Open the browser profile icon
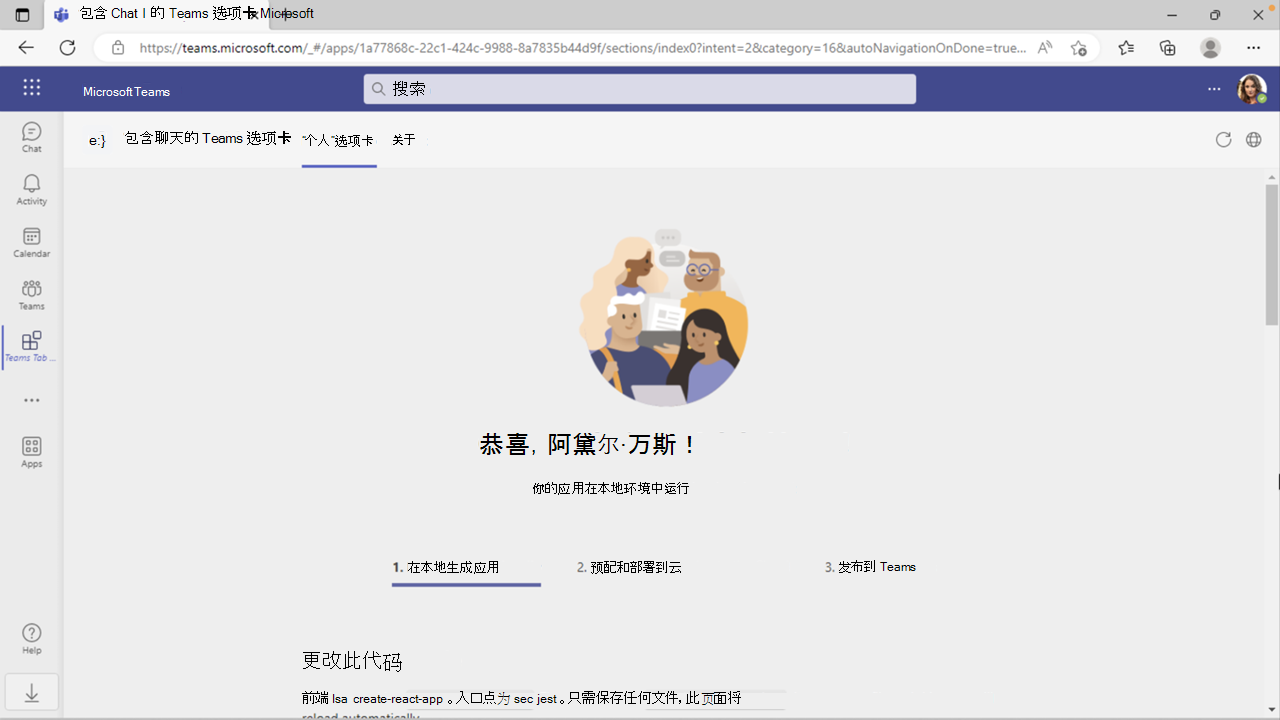The width and height of the screenshot is (1280, 720). 1210,48
